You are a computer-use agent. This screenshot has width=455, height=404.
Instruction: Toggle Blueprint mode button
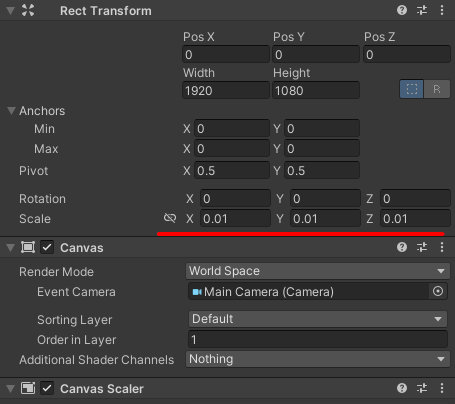click(412, 89)
